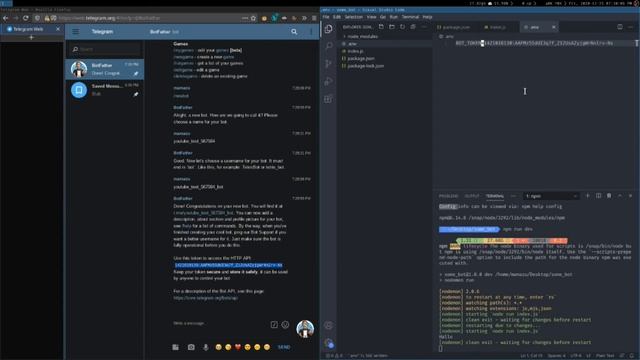The image size is (640, 360).
Task: Split the editor with the split icon
Action: pos(620,27)
